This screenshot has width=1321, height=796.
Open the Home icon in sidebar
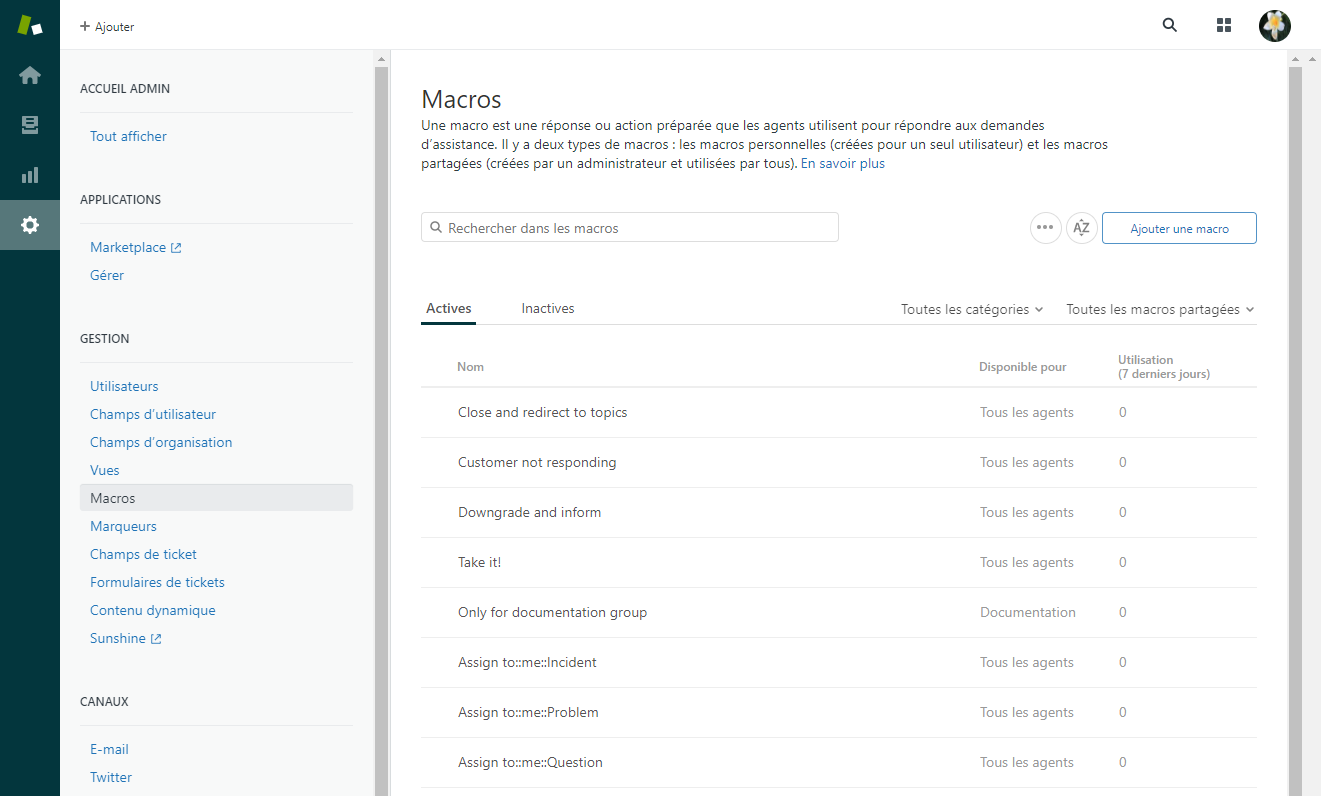click(x=30, y=75)
